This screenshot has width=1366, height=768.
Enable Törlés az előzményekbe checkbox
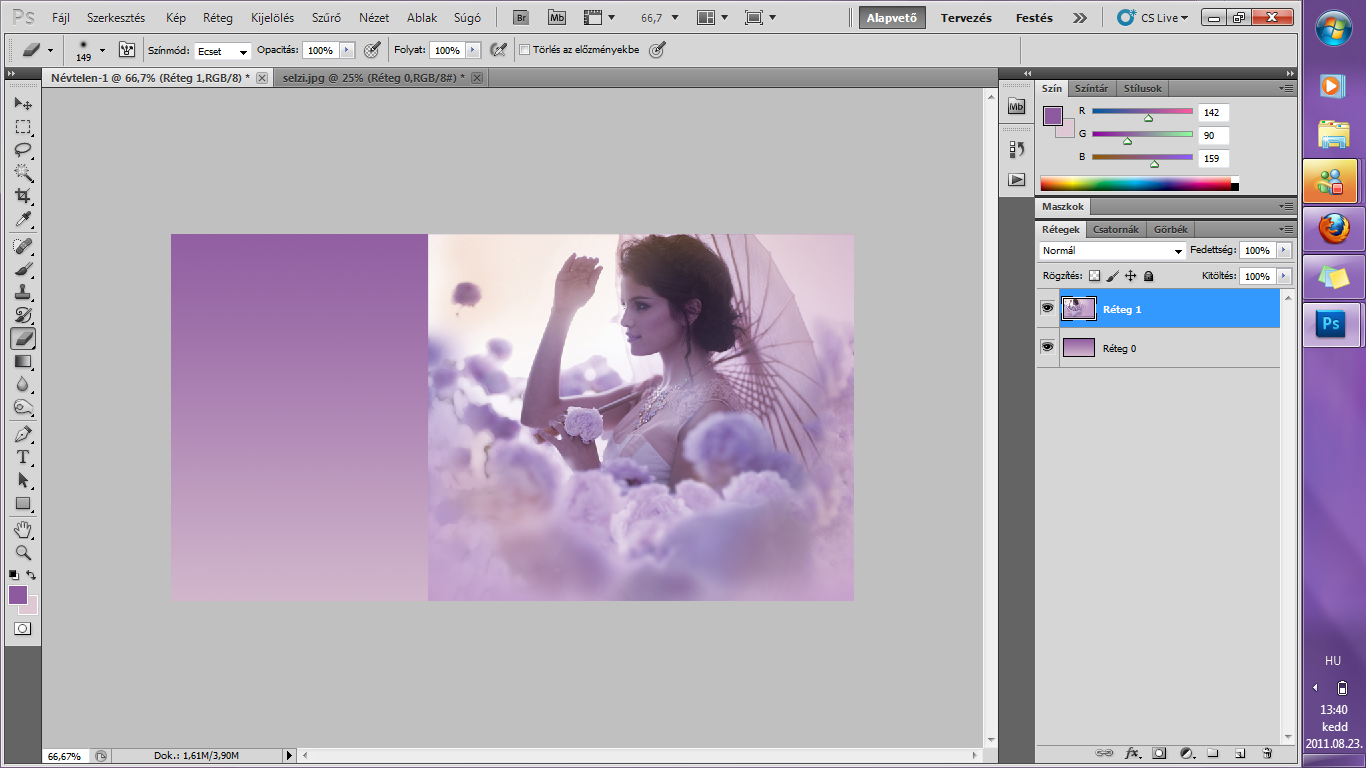pyautogui.click(x=525, y=50)
